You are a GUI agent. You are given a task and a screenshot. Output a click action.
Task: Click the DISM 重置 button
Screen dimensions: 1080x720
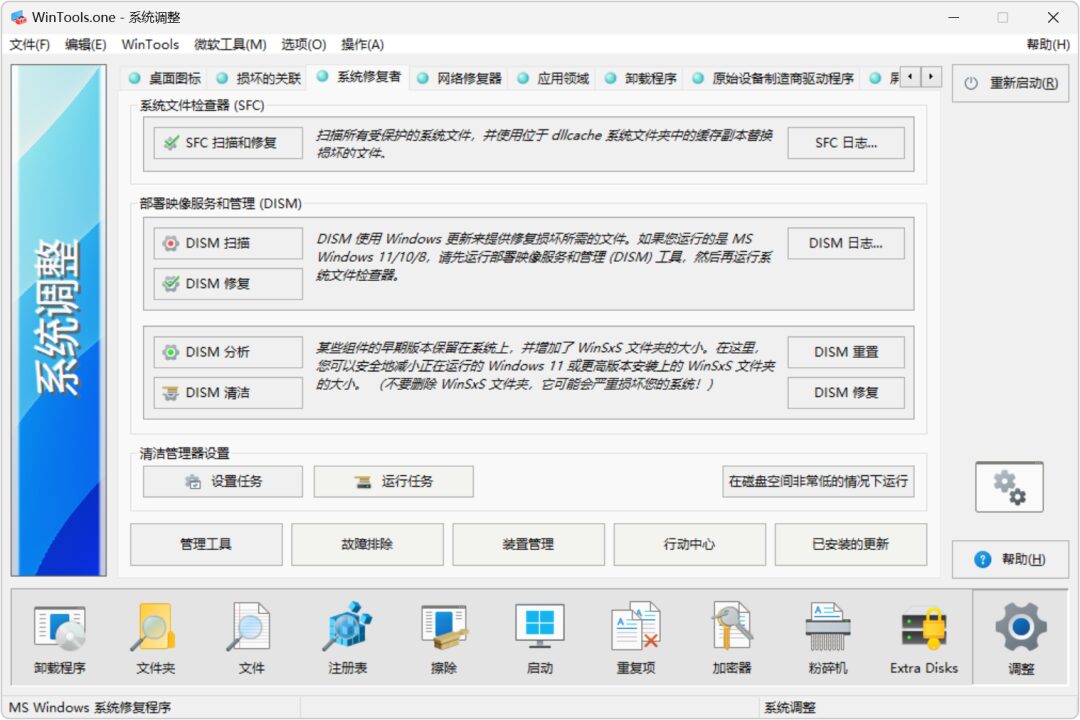[x=846, y=352]
